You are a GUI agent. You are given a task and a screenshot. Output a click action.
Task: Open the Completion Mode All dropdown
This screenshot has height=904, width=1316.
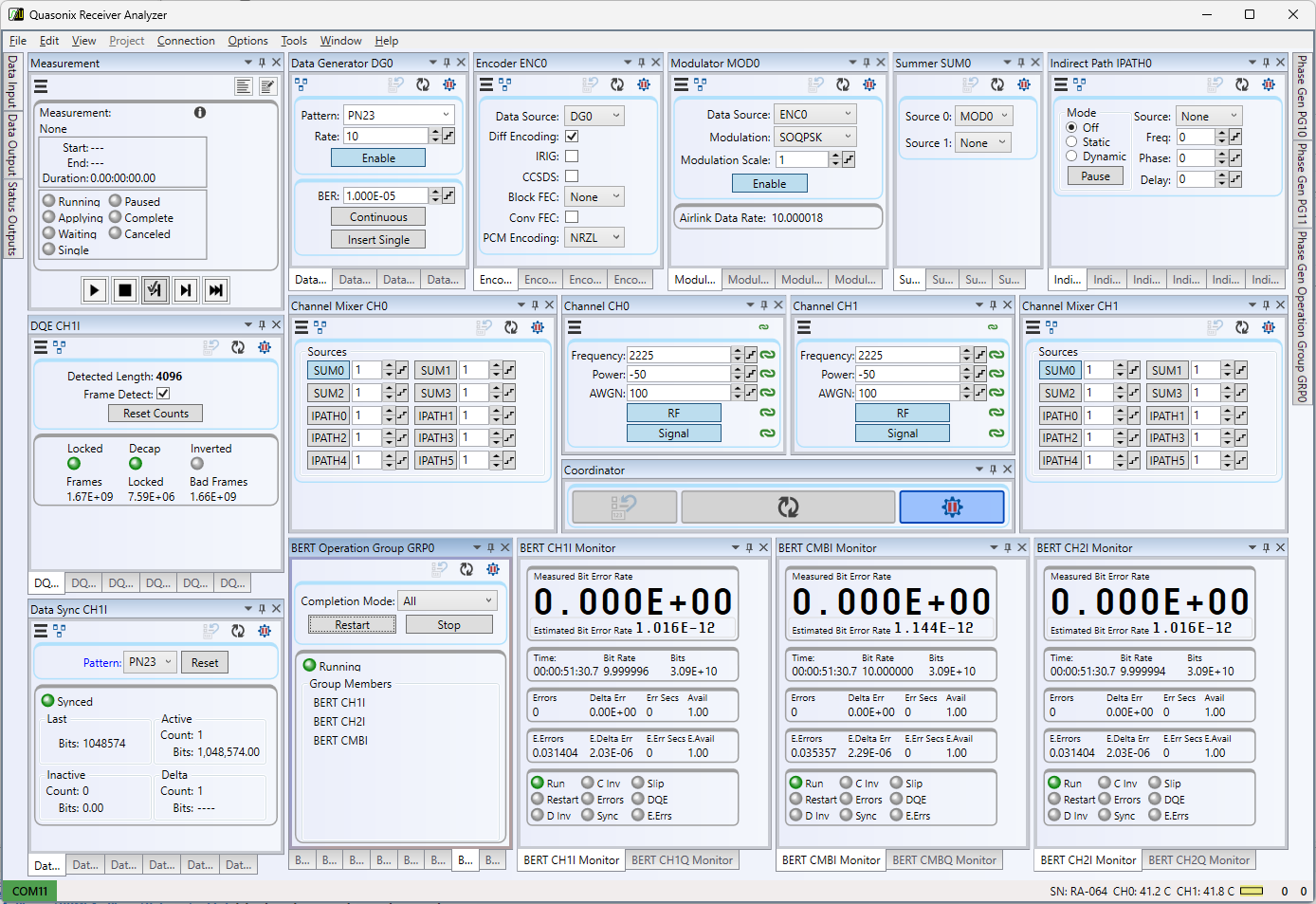pos(448,600)
